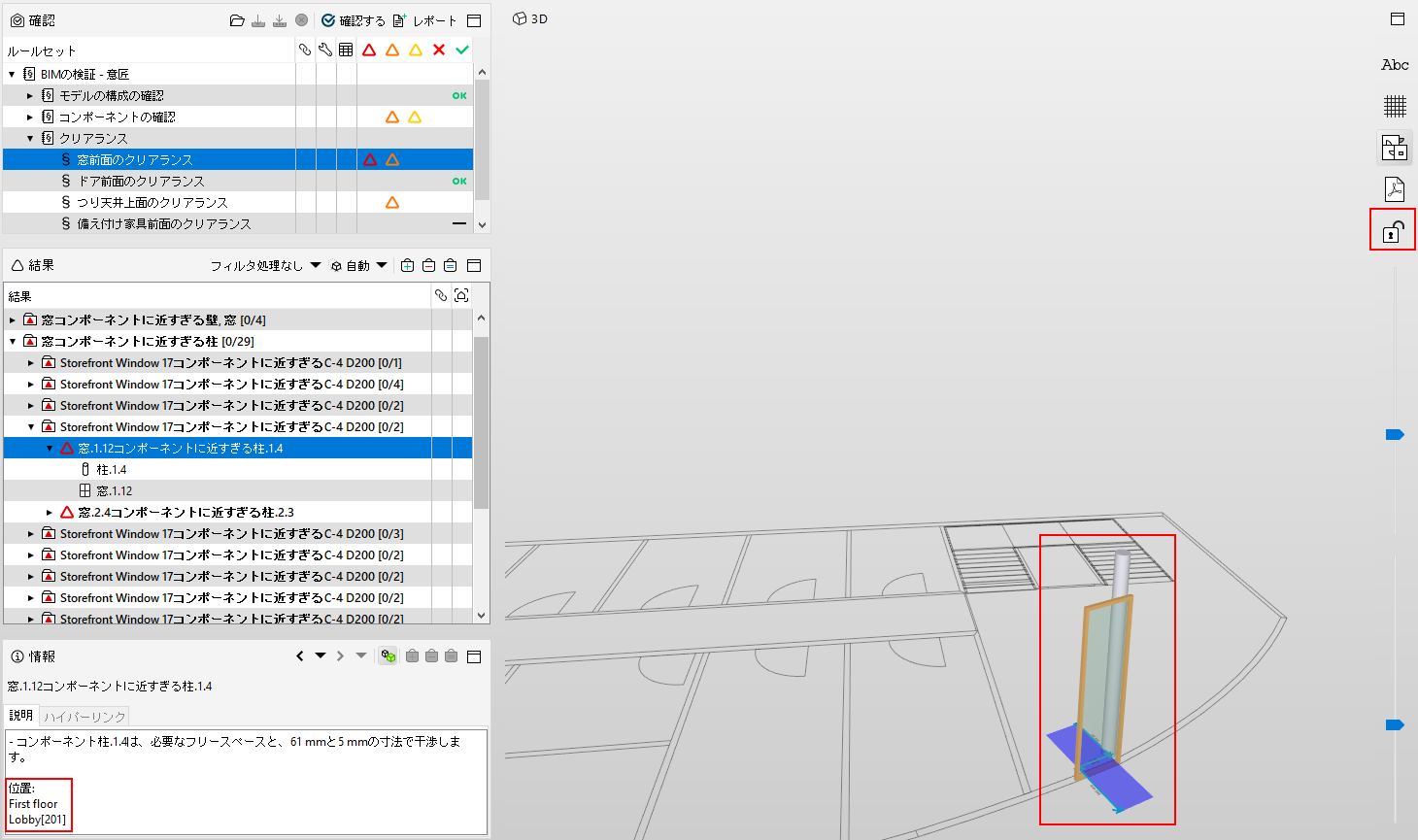This screenshot has width=1418, height=840.
Task: Switch to the ハイパーリンク tab
Action: click(x=84, y=717)
